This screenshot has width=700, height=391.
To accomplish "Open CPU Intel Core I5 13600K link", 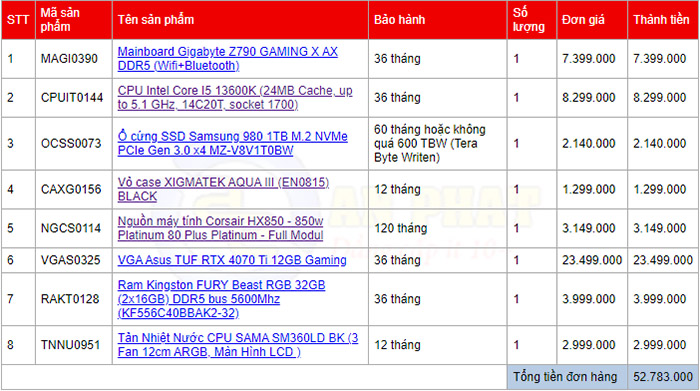I will pos(235,97).
